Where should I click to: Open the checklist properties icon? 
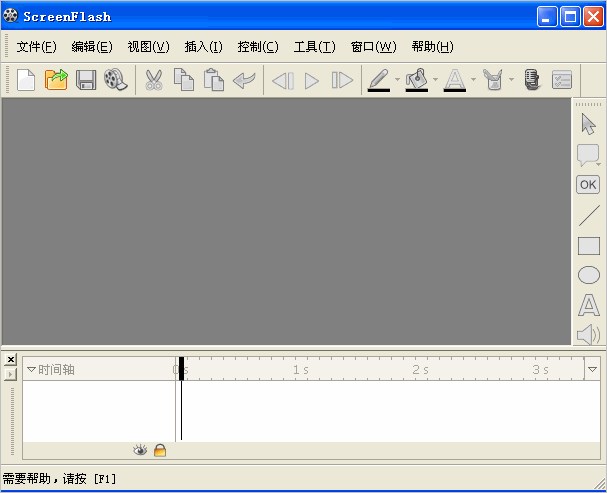click(562, 80)
